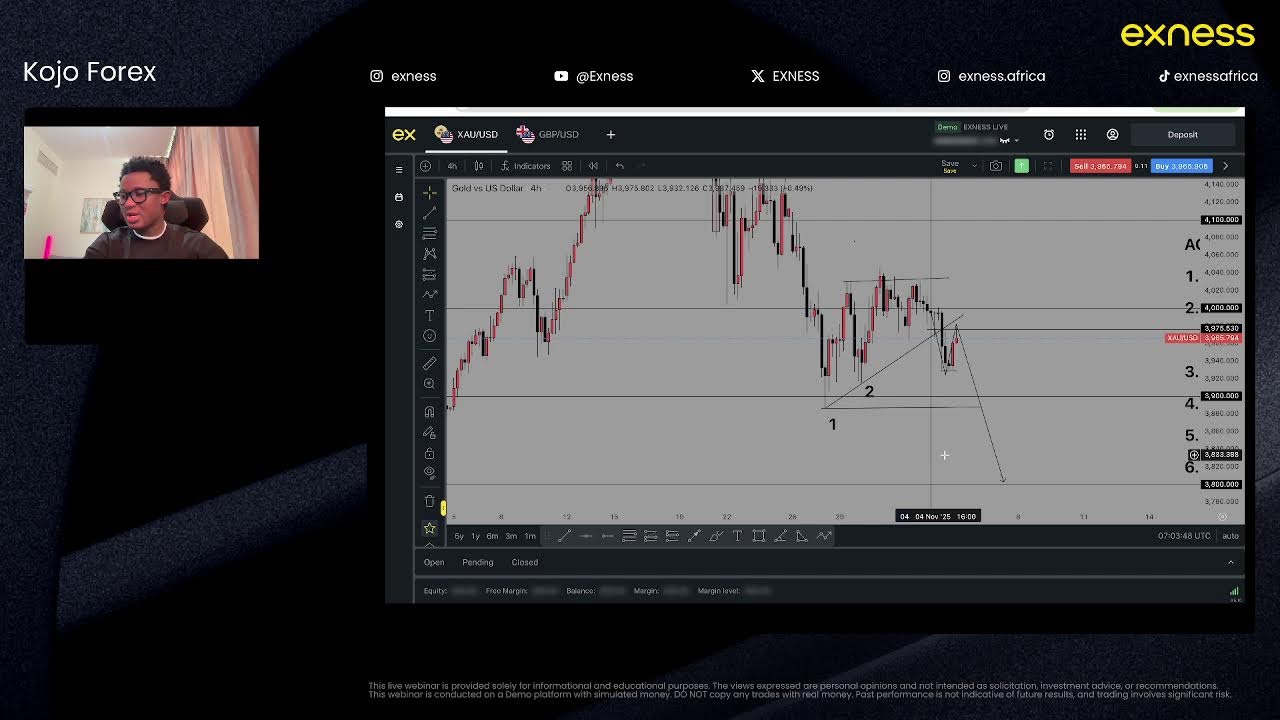Collapse the positions panel with chevron
Viewport: 1280px width, 720px height.
[1231, 562]
